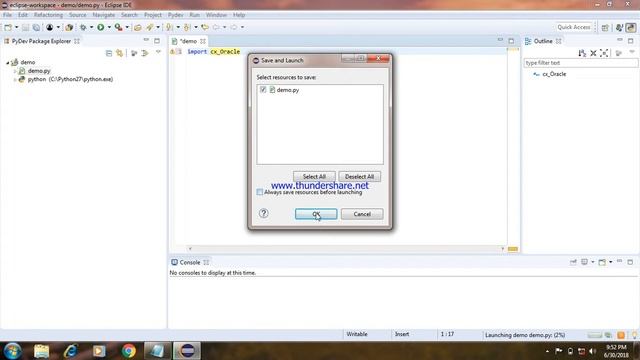The height and width of the screenshot is (360, 640).
Task: Select the Outline tab
Action: [543, 41]
